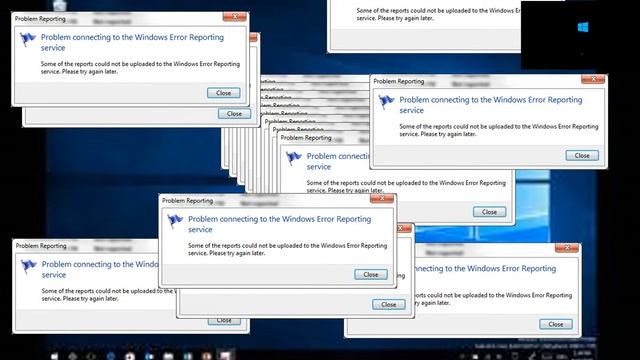This screenshot has height=360, width=640.
Task: Click the 'Problem Reporting' title of the frontmost center dialog
Action: point(187,200)
